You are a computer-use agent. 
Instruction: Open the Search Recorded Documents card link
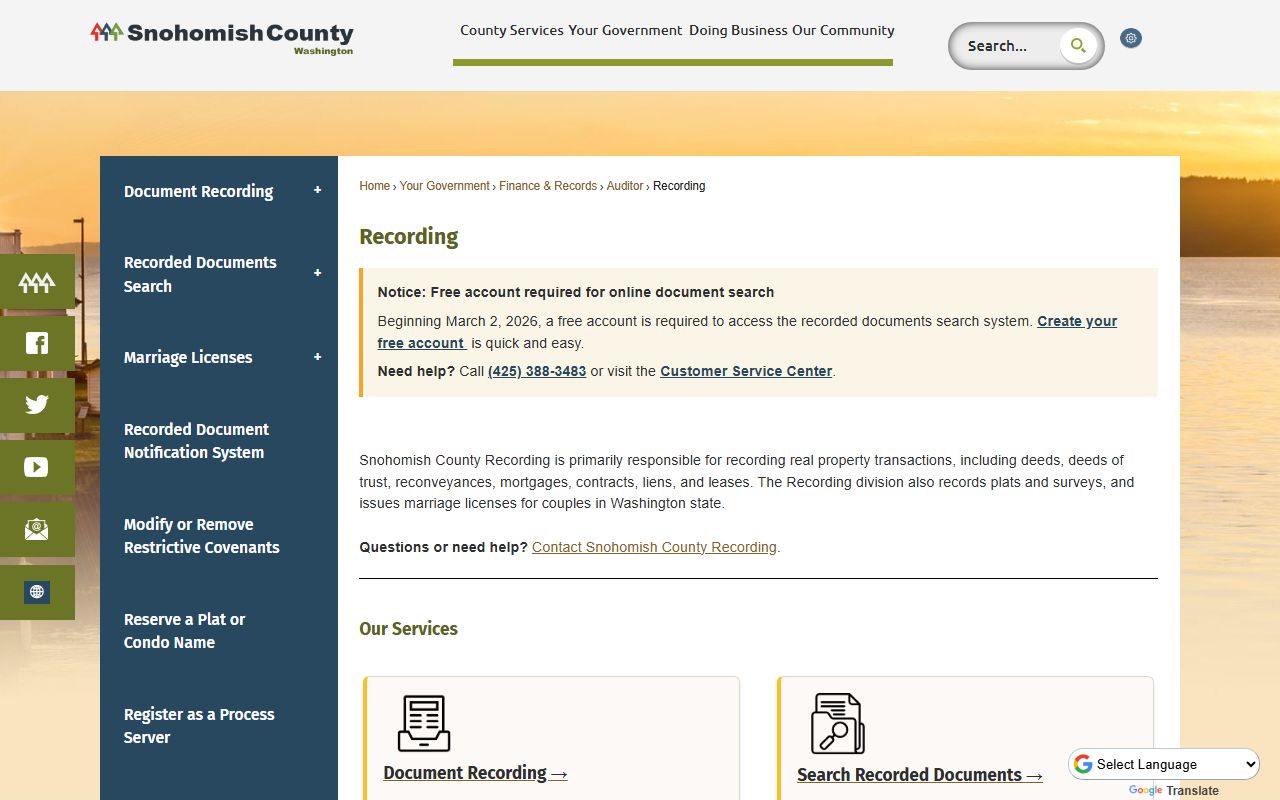pyautogui.click(x=920, y=775)
